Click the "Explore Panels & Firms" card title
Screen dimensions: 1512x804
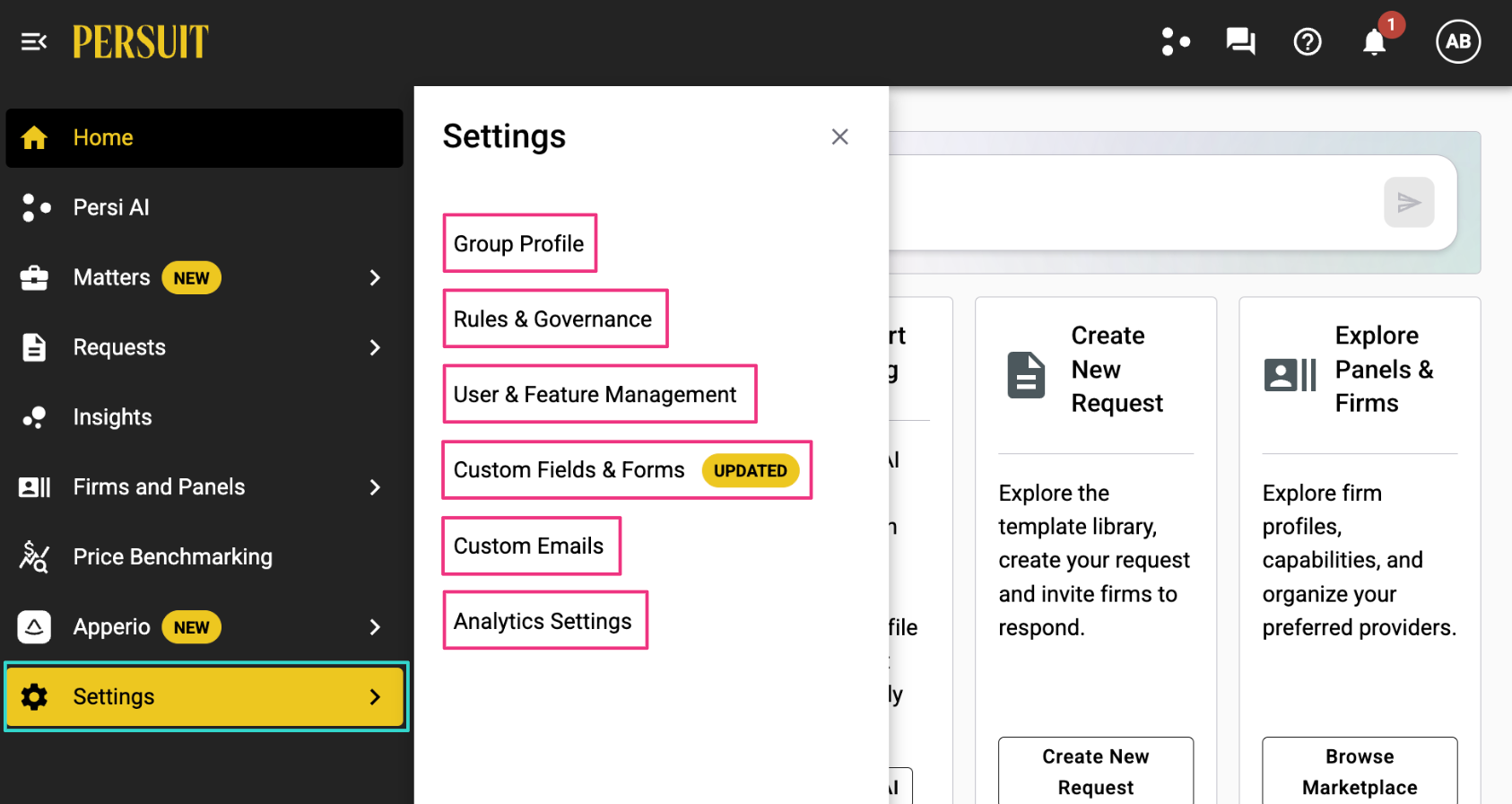tap(1385, 369)
